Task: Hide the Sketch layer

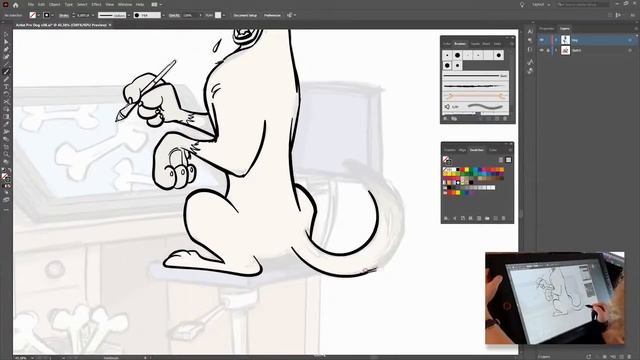Action: pyautogui.click(x=542, y=50)
